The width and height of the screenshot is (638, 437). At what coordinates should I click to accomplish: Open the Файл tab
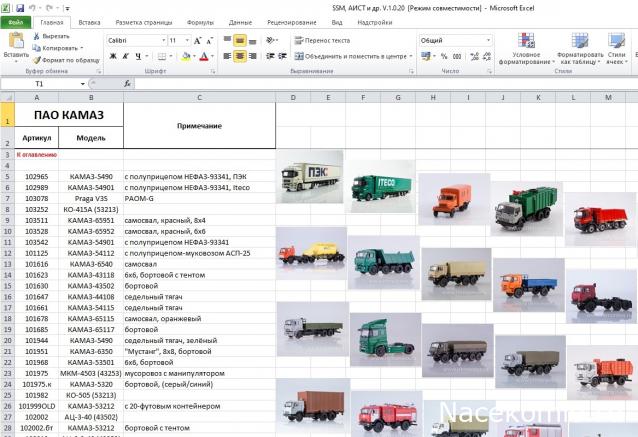[16, 22]
